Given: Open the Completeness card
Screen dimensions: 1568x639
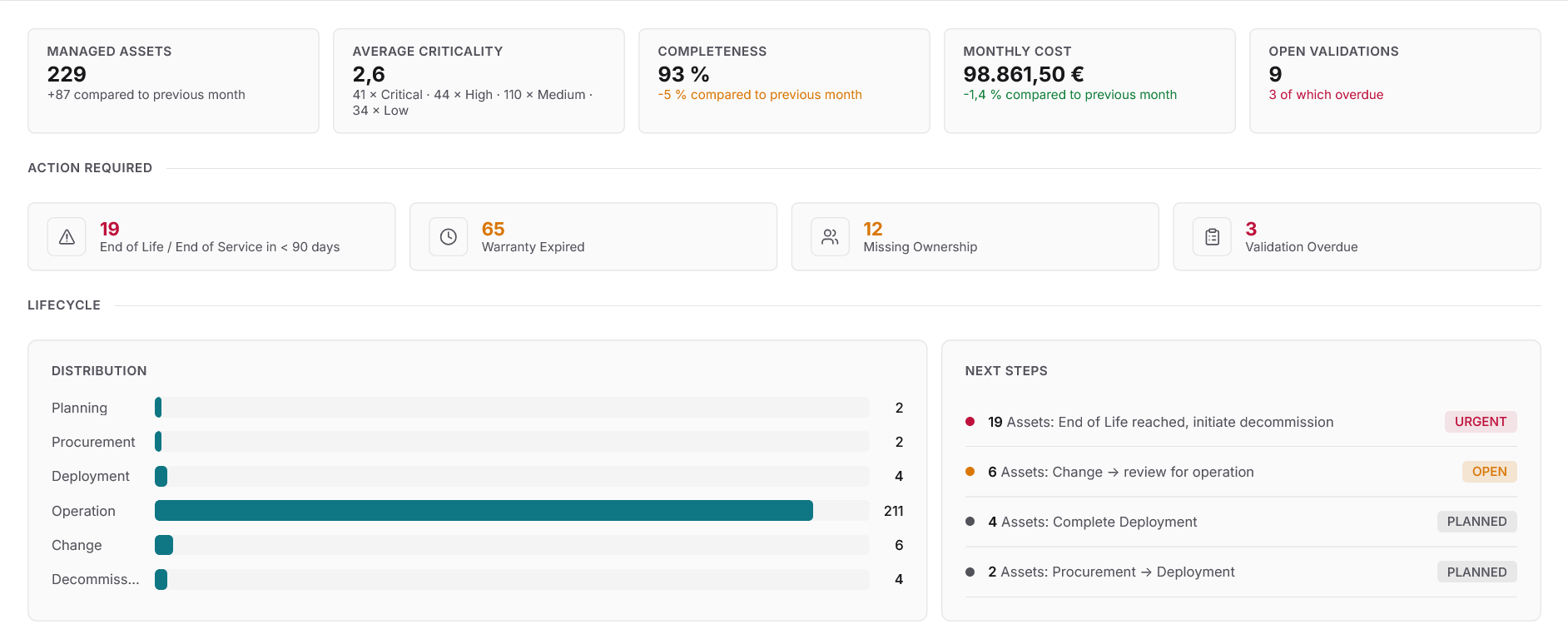Looking at the screenshot, I should coord(784,81).
